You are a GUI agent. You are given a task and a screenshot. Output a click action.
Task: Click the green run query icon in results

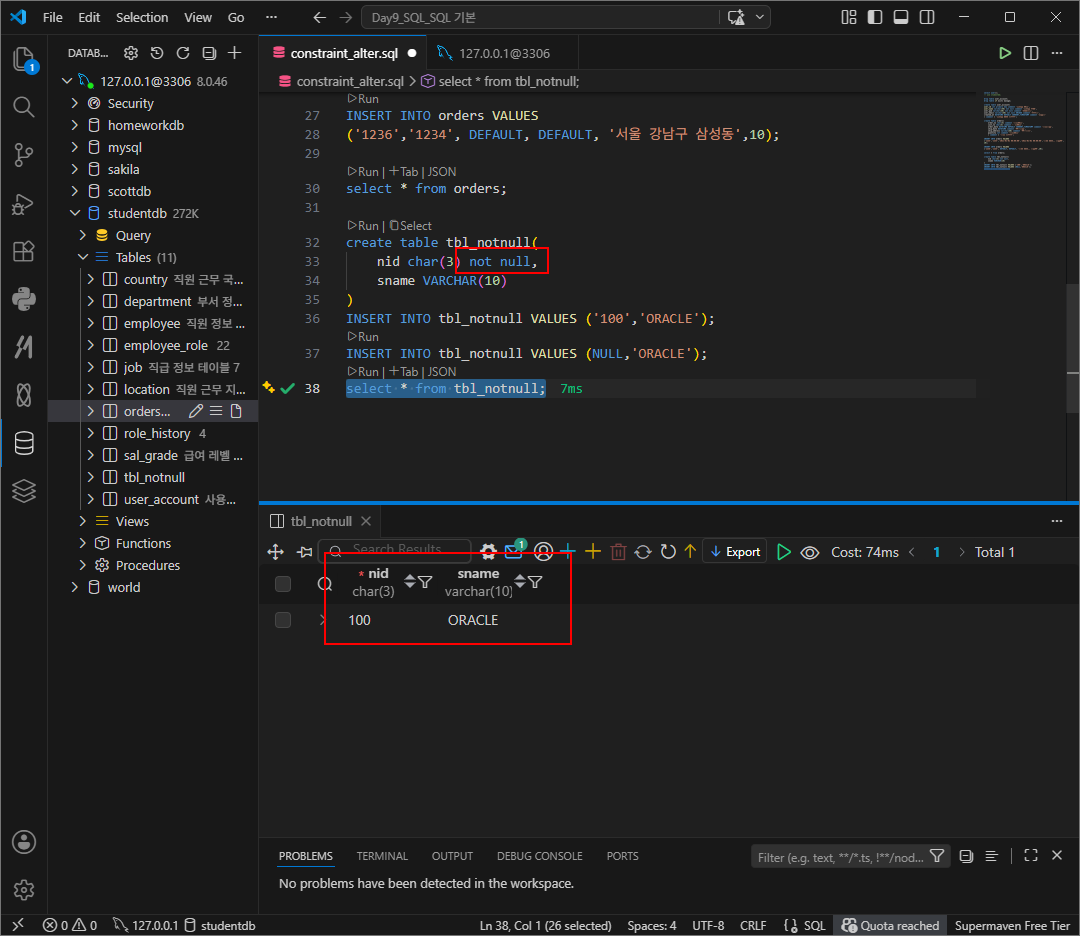click(783, 552)
